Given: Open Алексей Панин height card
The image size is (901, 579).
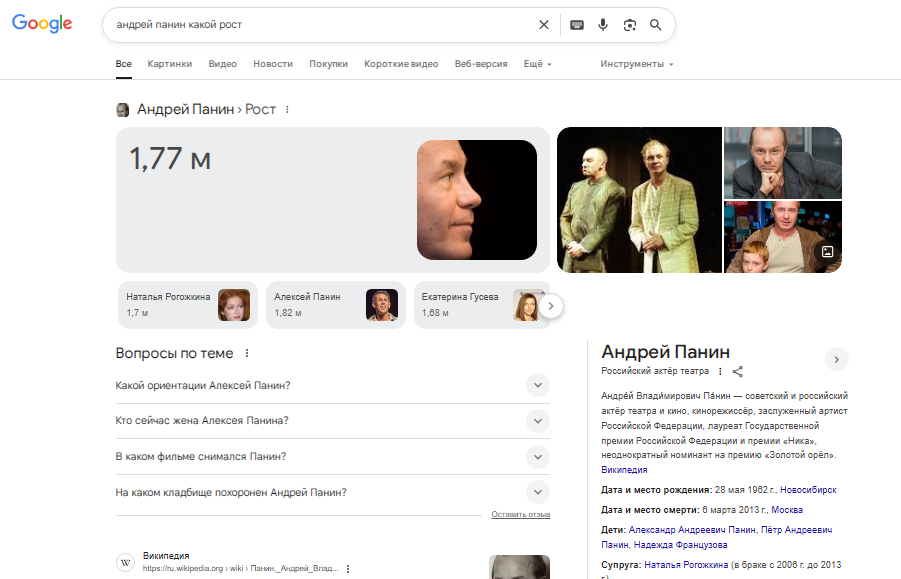Looking at the screenshot, I should point(336,305).
